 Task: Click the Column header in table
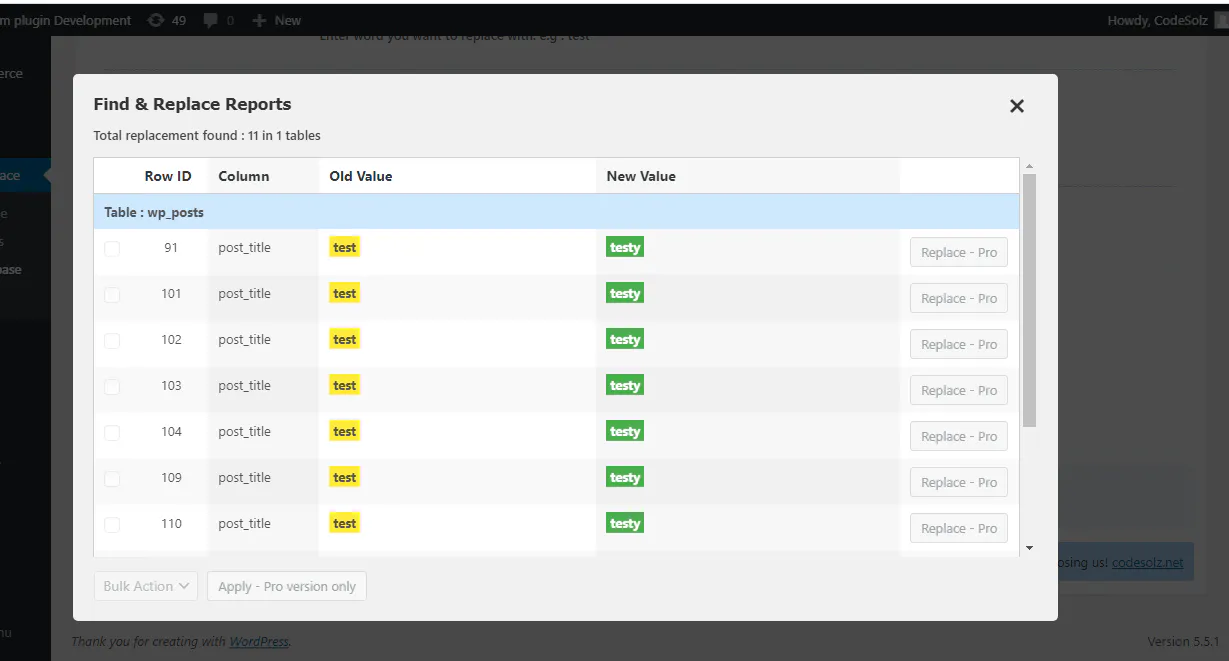[x=244, y=176]
